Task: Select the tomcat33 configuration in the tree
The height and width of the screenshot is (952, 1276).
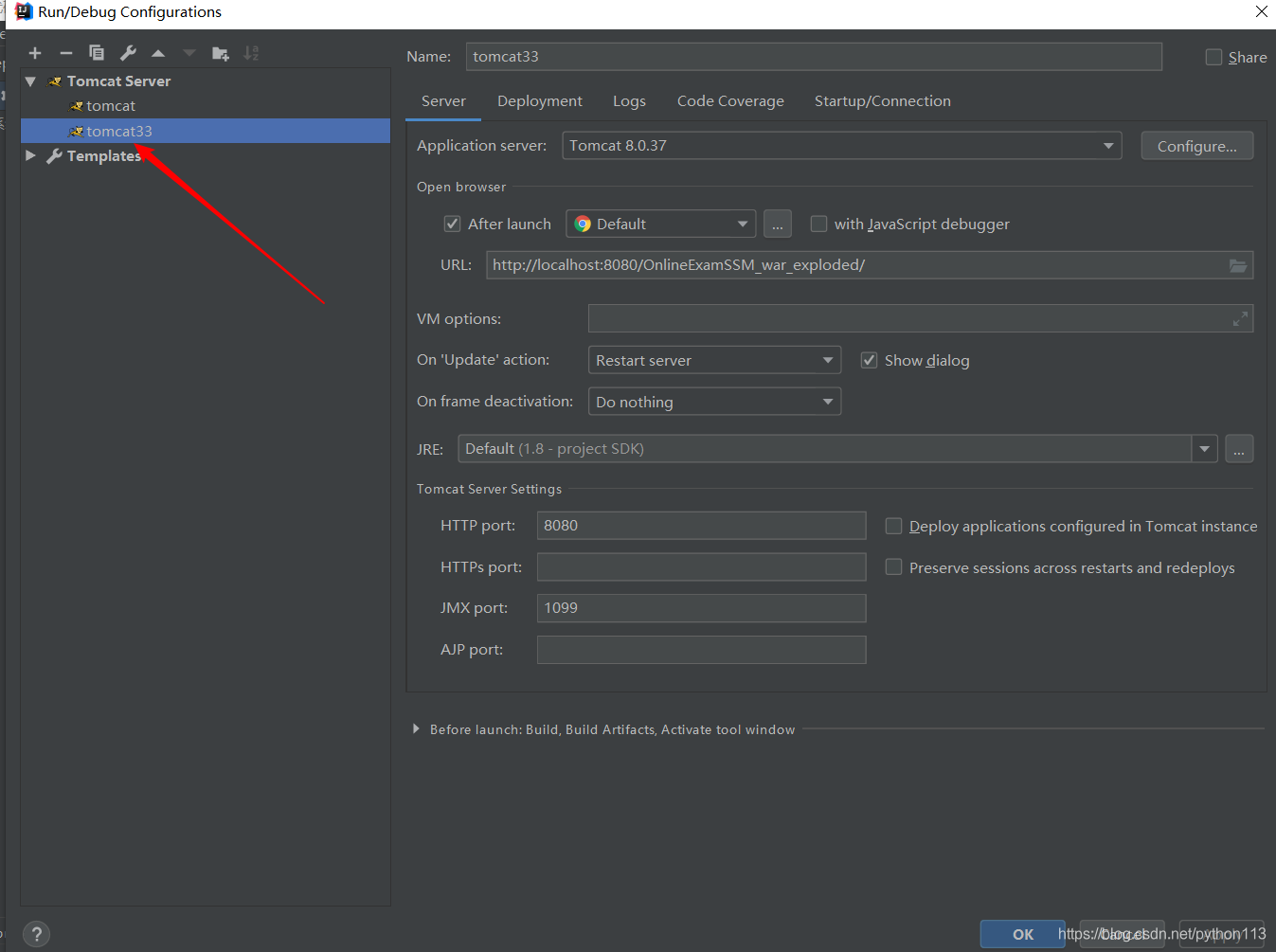Action: (x=206, y=131)
